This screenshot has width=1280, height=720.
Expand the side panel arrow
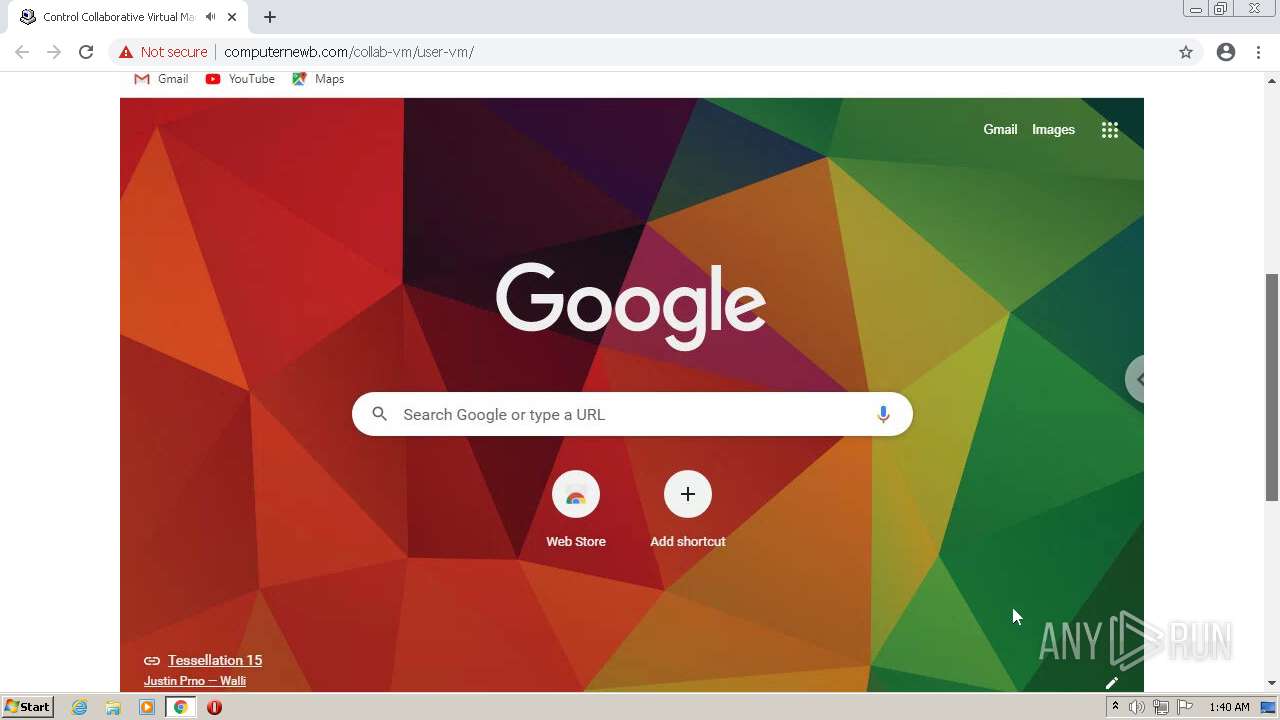1137,379
